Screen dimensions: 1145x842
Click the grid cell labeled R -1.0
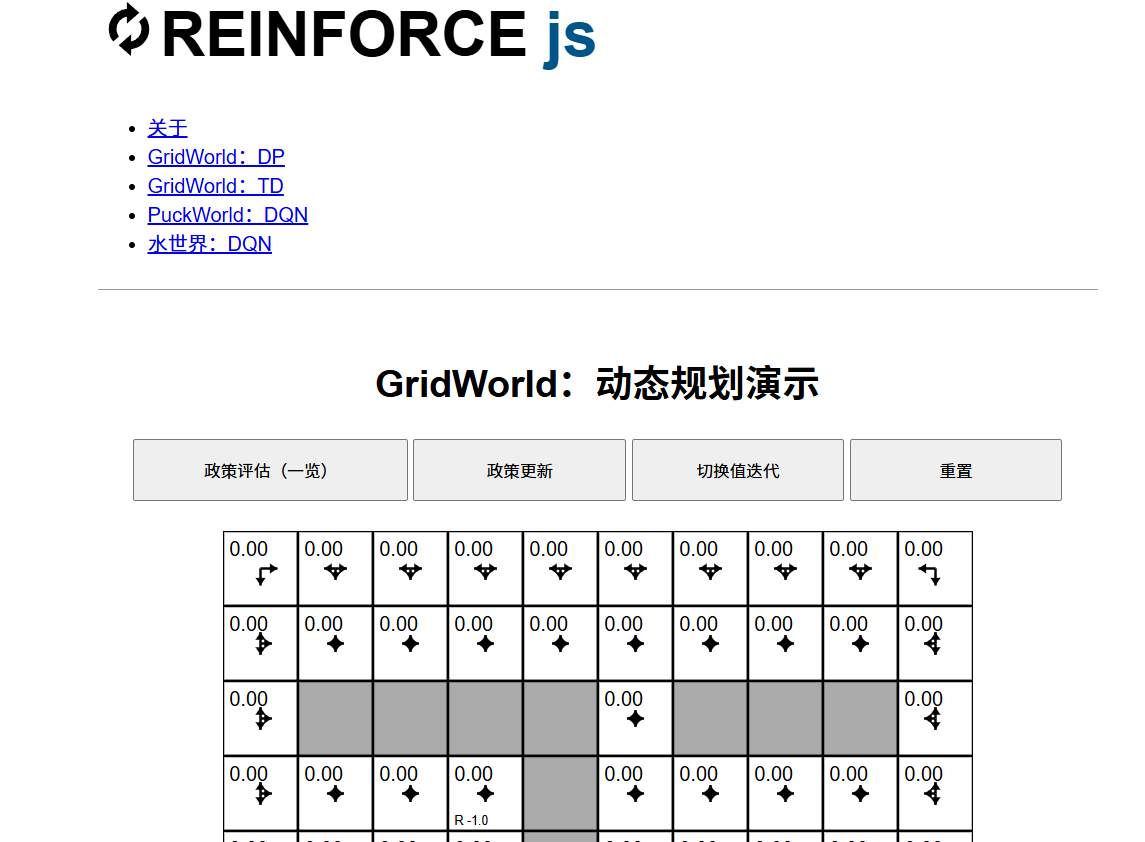[485, 793]
